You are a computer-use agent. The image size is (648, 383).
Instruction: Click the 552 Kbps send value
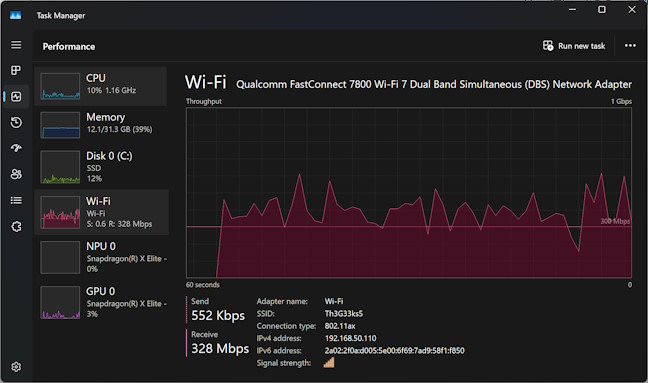coord(218,315)
